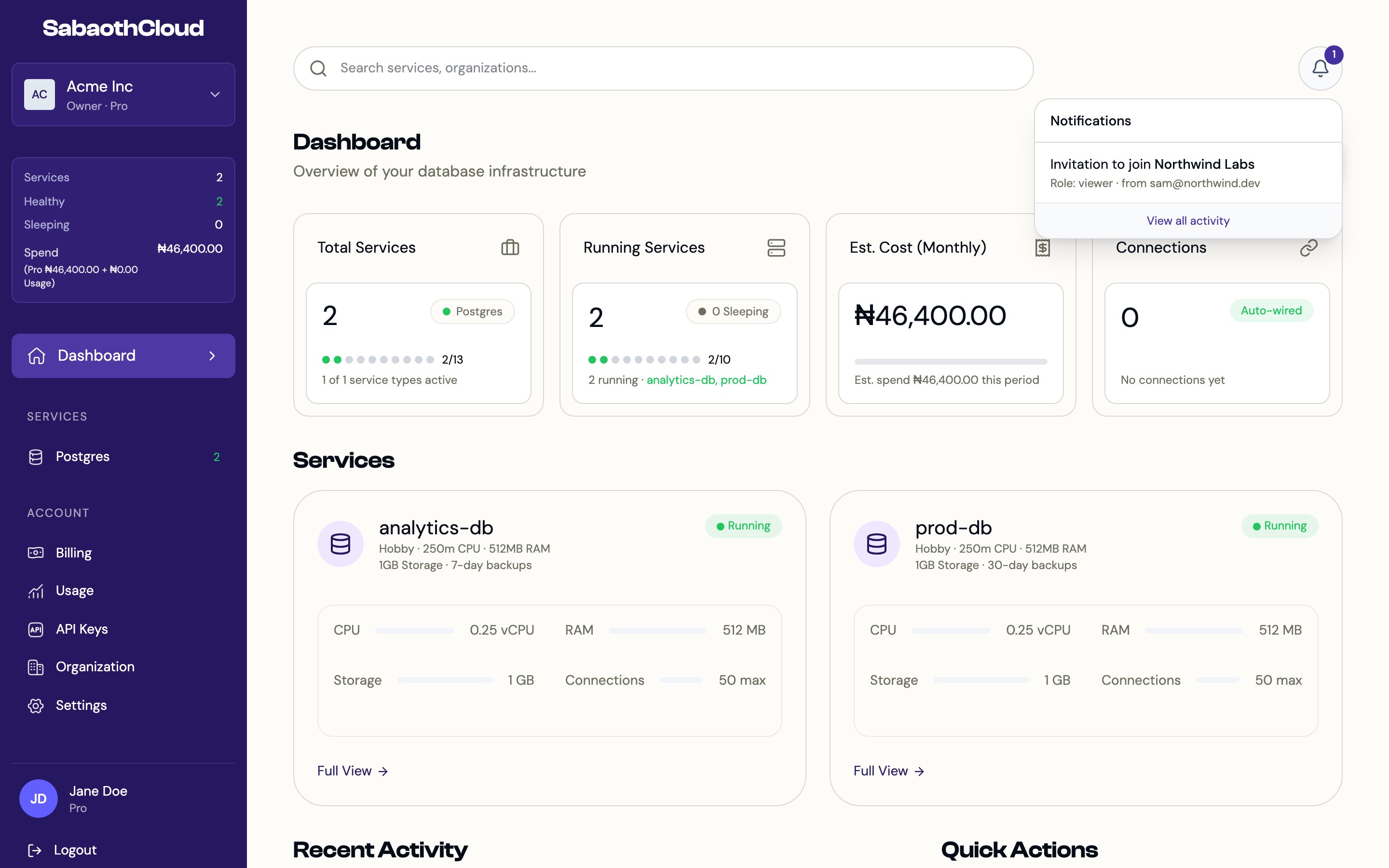
Task: Click the Settings gear icon
Action: tap(36, 705)
